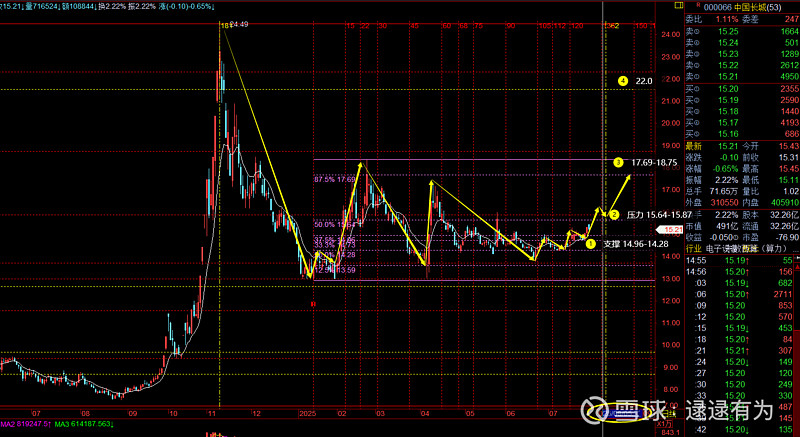
Task: Click the 市值 491亿 market cap field
Action: pyautogui.click(x=712, y=226)
